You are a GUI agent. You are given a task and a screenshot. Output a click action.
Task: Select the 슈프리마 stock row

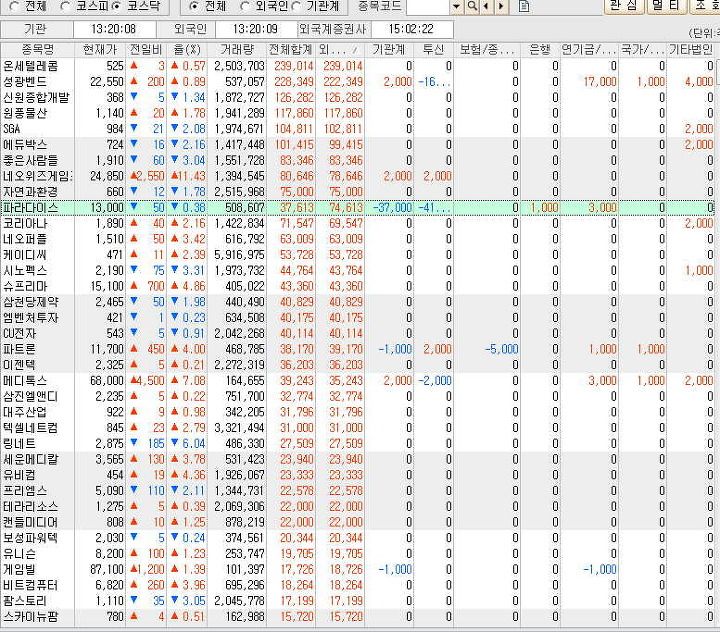point(358,286)
